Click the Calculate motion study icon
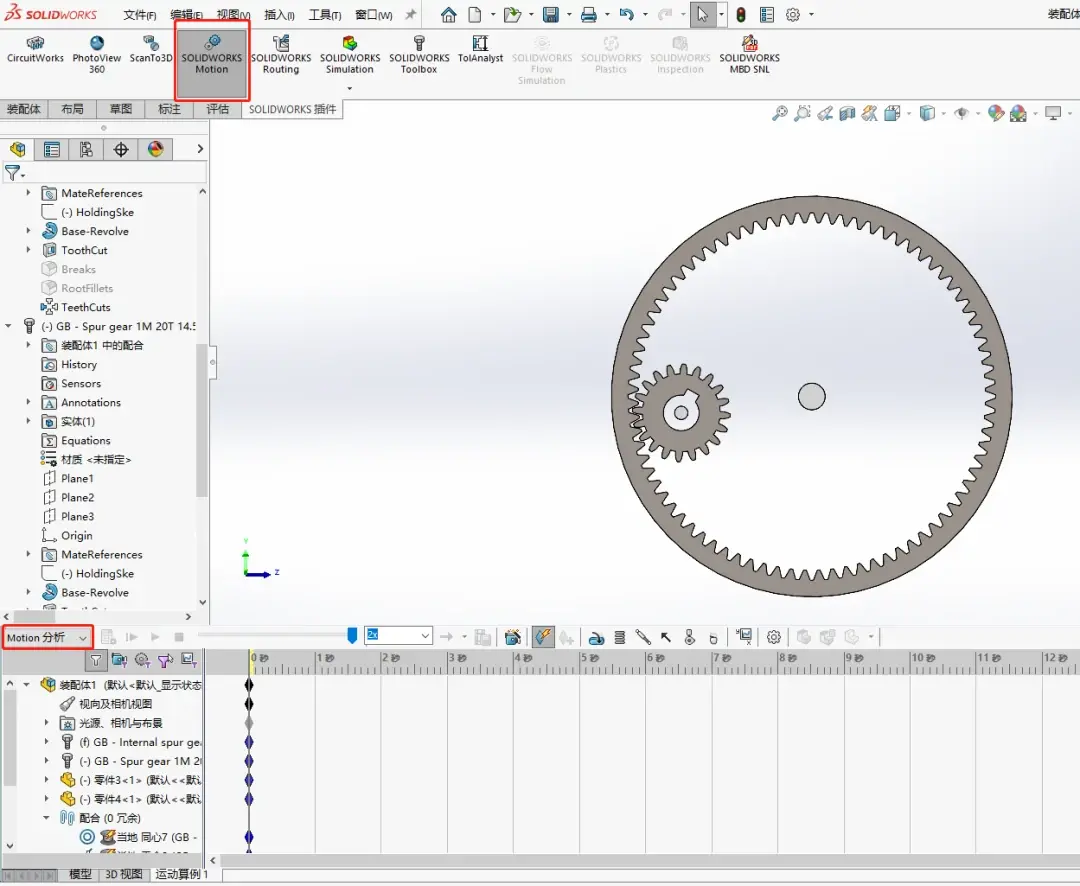This screenshot has height=886, width=1080. pyautogui.click(x=108, y=637)
